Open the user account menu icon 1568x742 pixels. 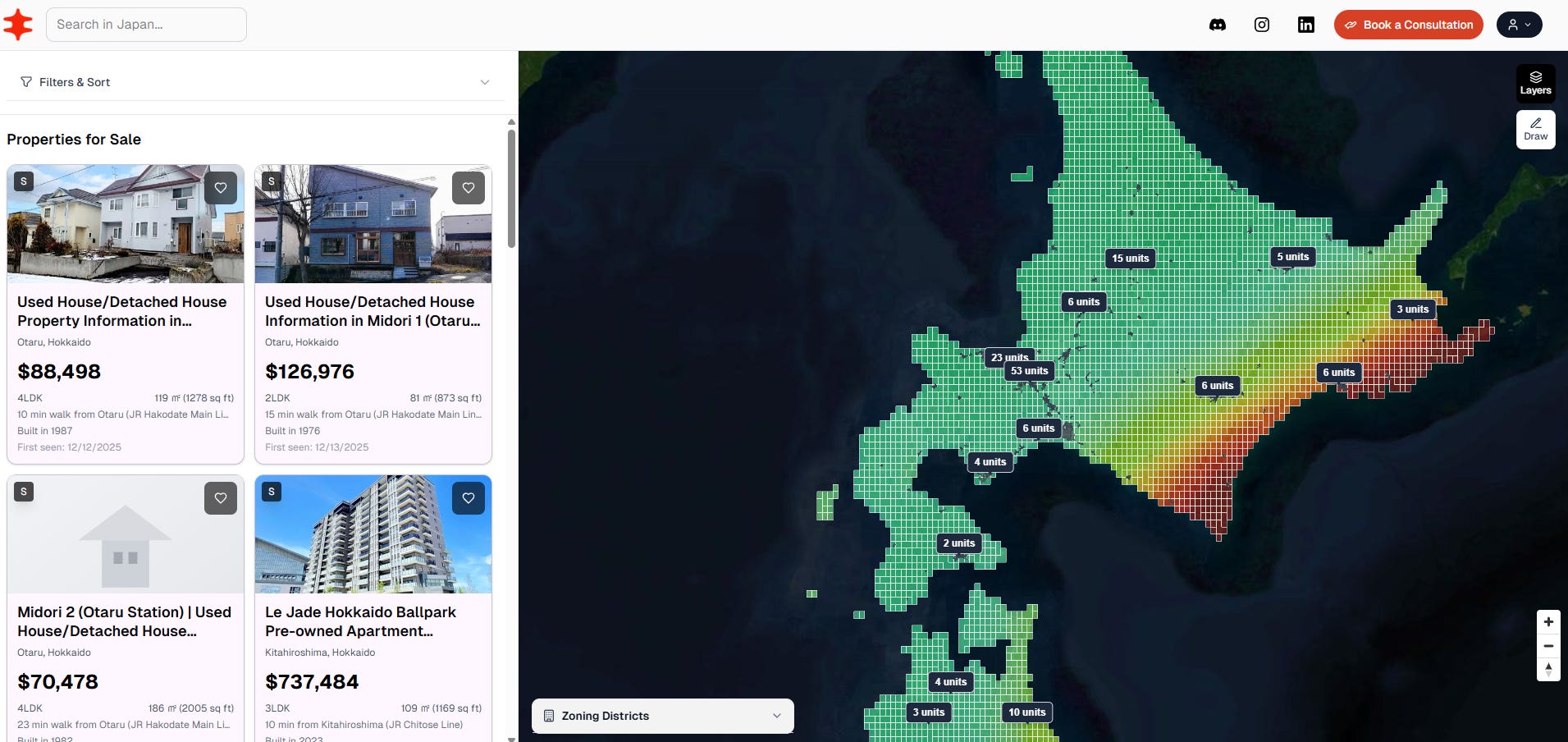1519,25
